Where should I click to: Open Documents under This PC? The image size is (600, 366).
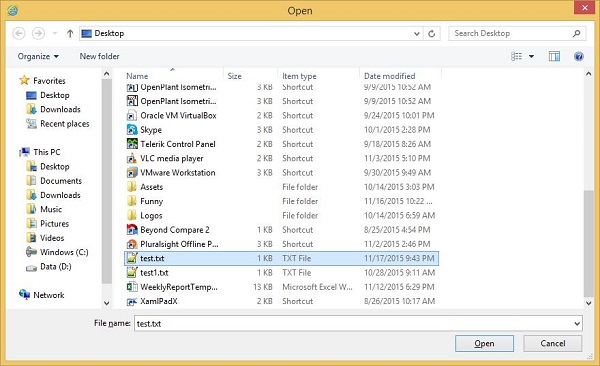[54, 181]
